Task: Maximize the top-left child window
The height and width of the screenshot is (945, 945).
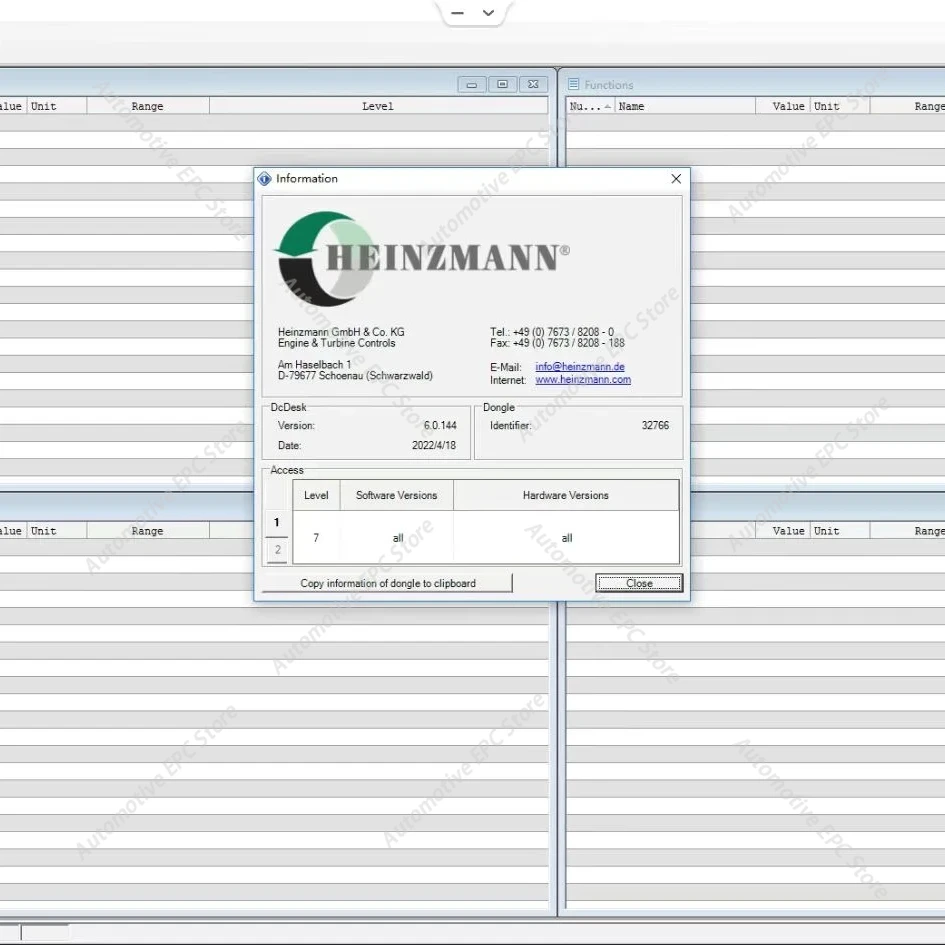Action: click(502, 84)
